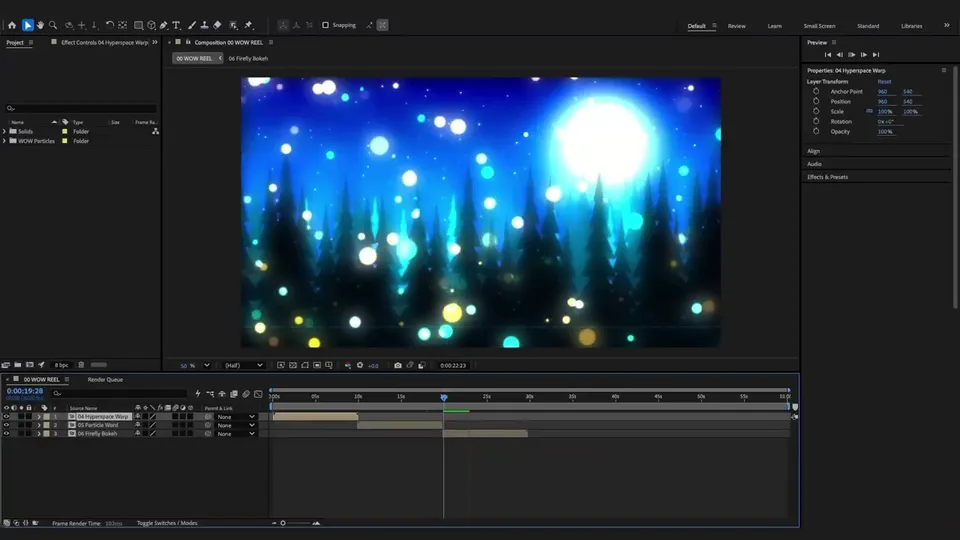Enable motion blur for the composition in timeline
The width and height of the screenshot is (960, 540).
click(x=246, y=394)
